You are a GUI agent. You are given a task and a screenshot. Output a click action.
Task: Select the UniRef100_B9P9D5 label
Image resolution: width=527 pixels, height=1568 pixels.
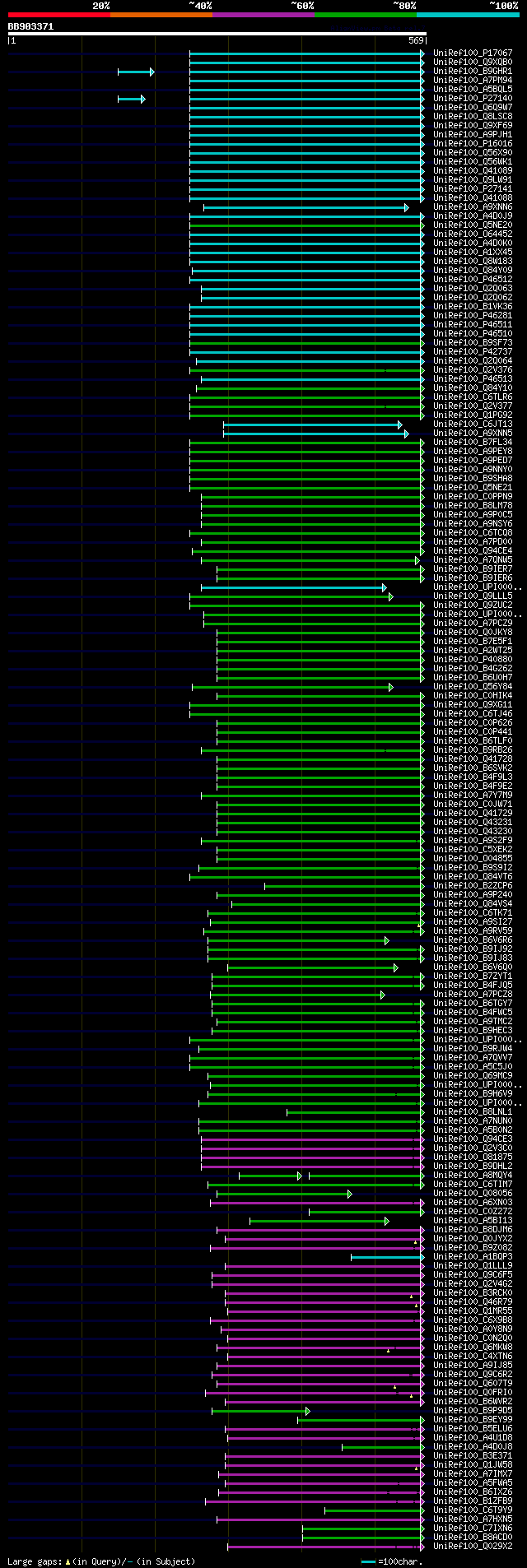(x=473, y=1410)
